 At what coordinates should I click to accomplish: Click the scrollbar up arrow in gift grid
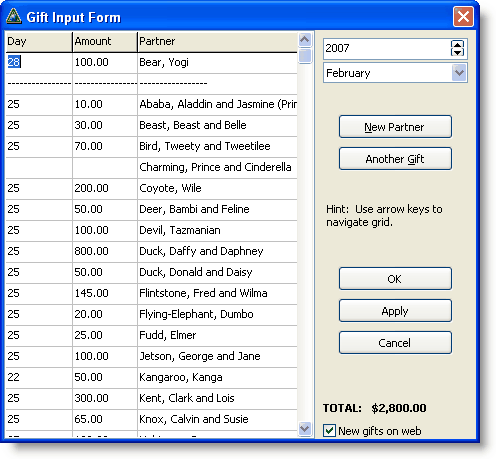(305, 40)
